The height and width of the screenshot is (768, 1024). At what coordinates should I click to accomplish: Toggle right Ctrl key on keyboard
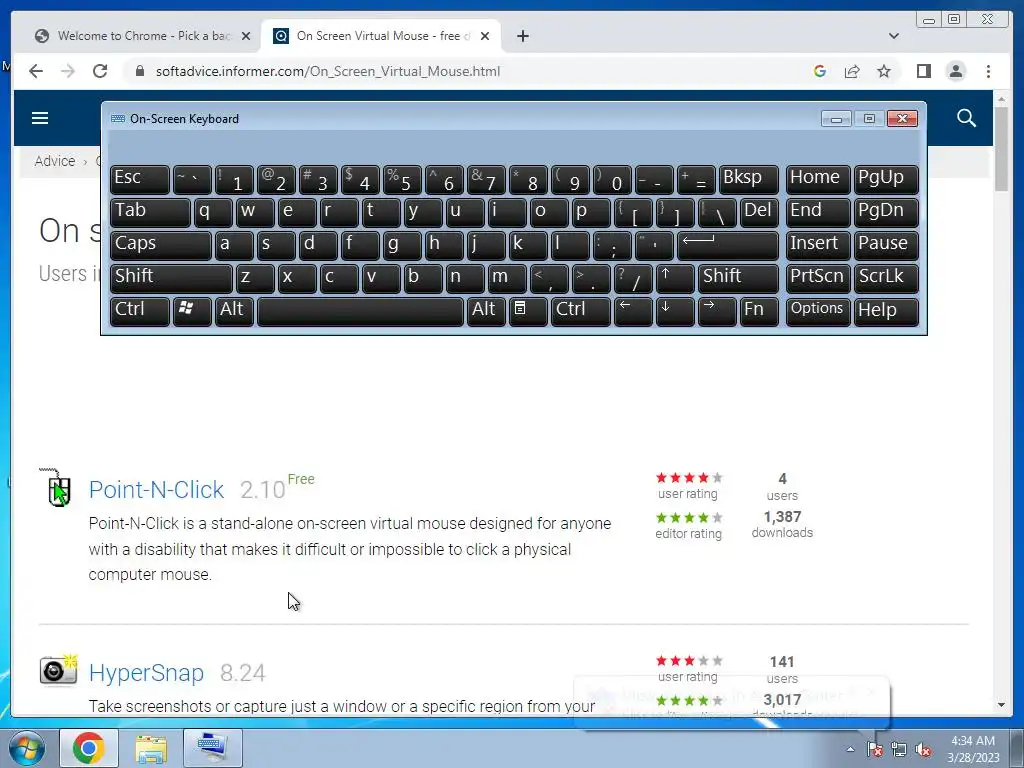tap(581, 310)
